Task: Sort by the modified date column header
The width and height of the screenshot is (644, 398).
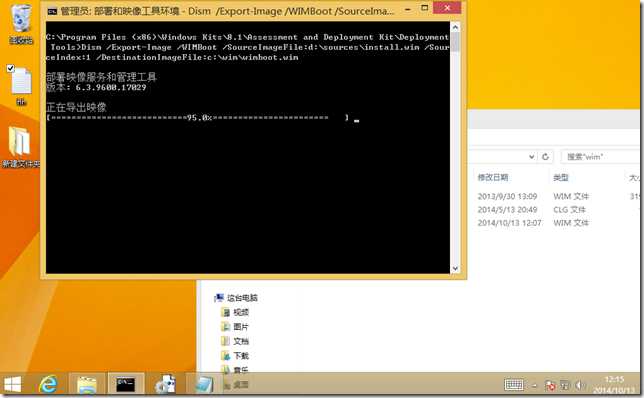Action: [x=493, y=177]
